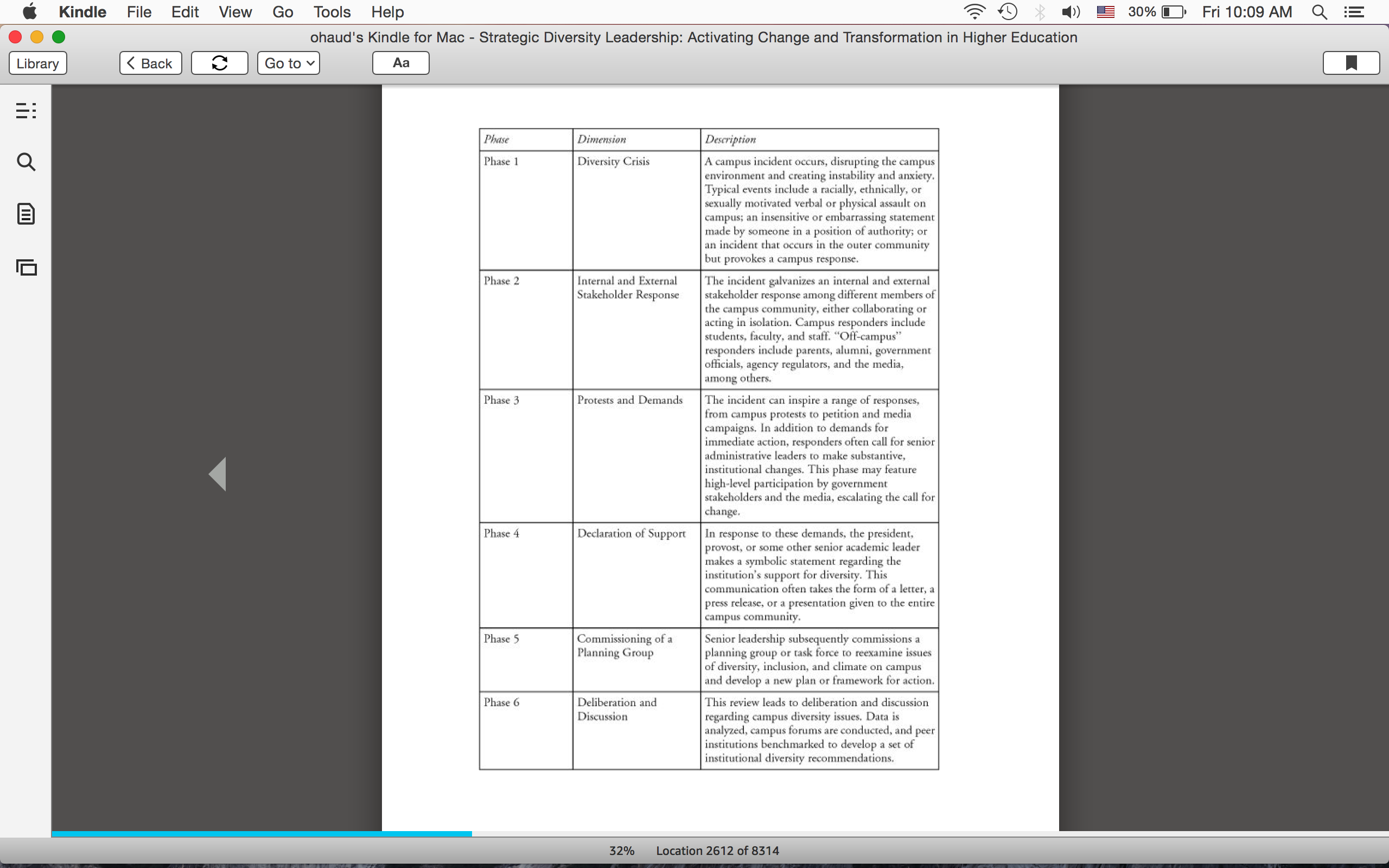Click the window title bar text
The width and height of the screenshot is (1389, 868).
click(693, 37)
